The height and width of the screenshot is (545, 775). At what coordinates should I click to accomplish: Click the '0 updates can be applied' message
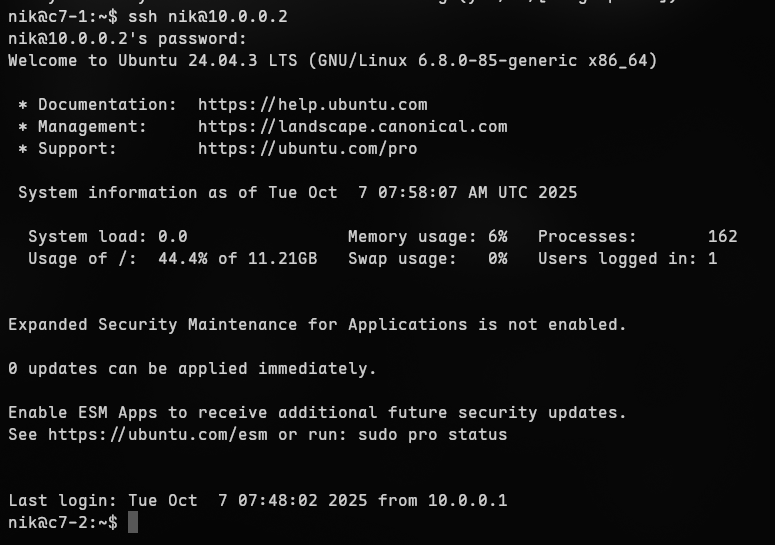pos(192,369)
